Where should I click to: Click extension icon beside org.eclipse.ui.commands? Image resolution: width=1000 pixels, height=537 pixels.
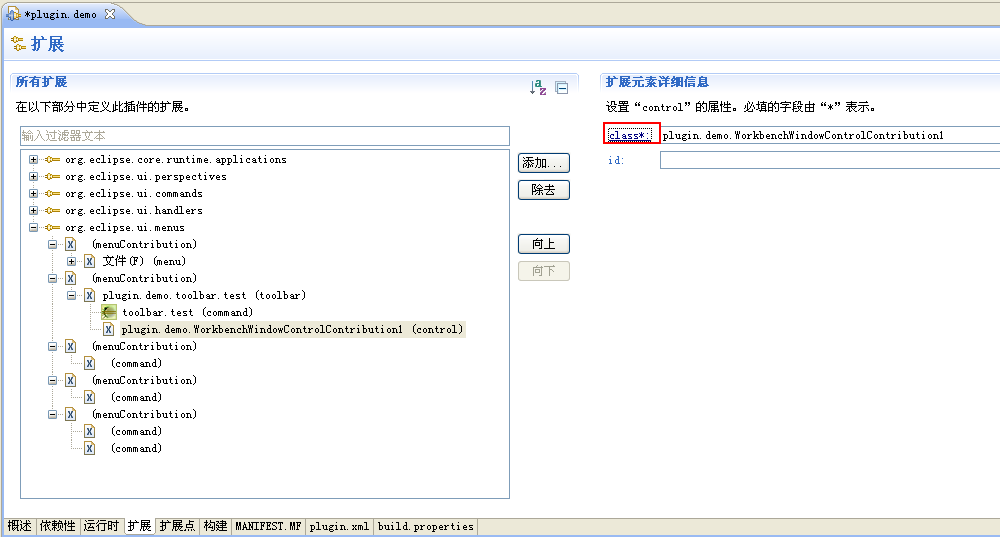pos(52,194)
